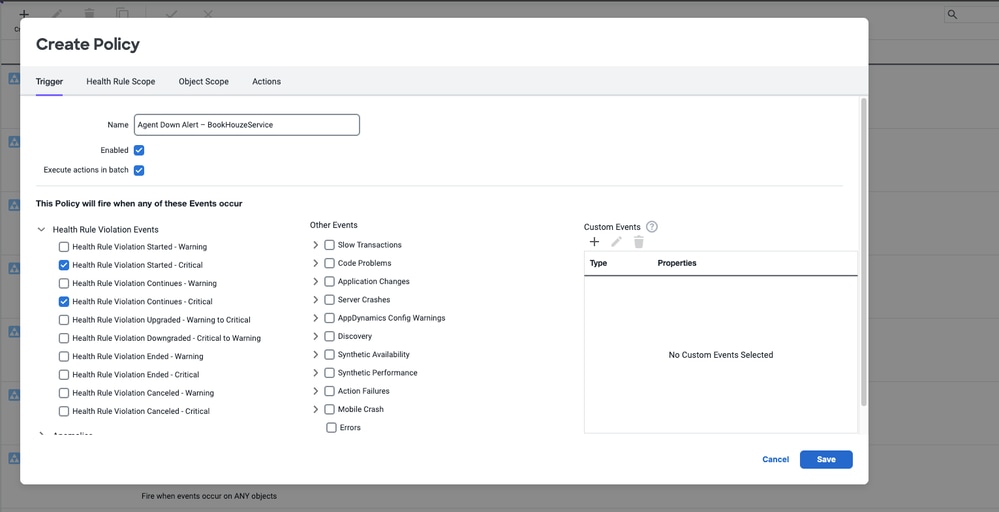Check AppDynamics Config Warnings checkbox
This screenshot has height=512, width=999.
tap(329, 318)
